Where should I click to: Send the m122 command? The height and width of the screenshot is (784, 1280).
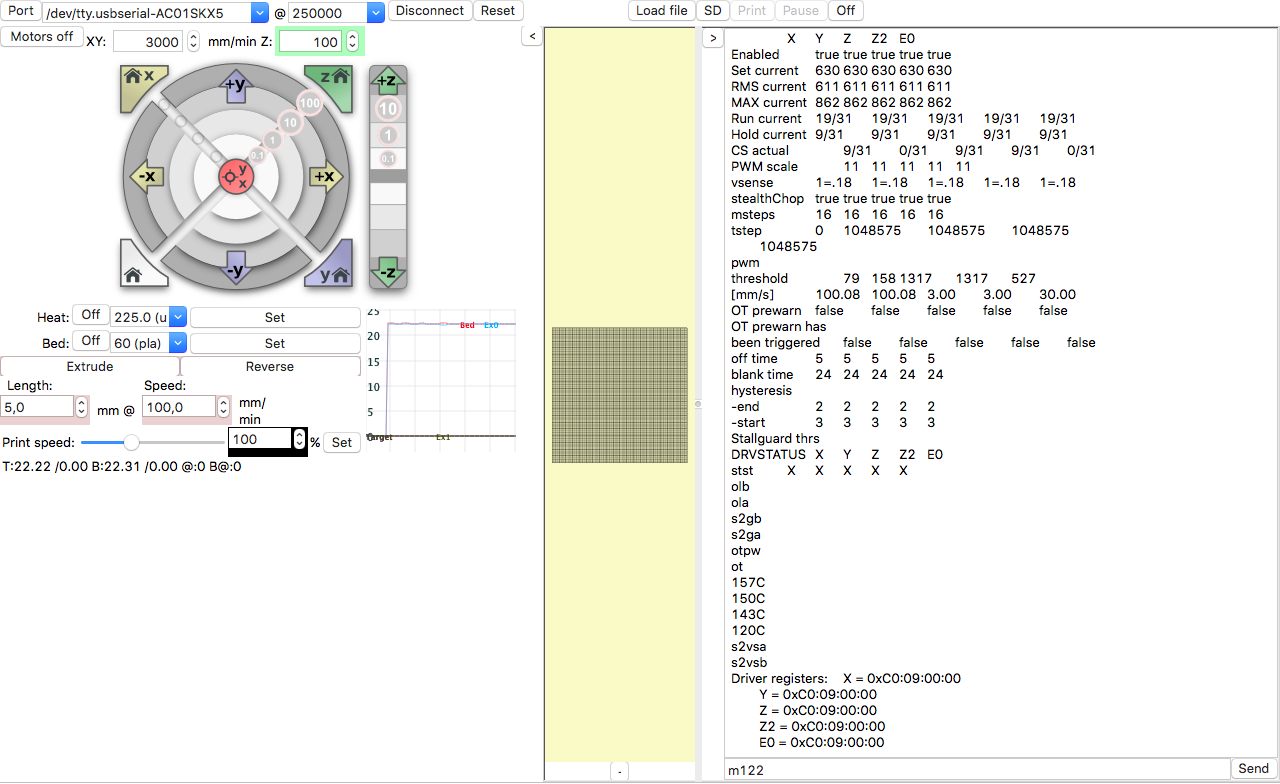1253,769
